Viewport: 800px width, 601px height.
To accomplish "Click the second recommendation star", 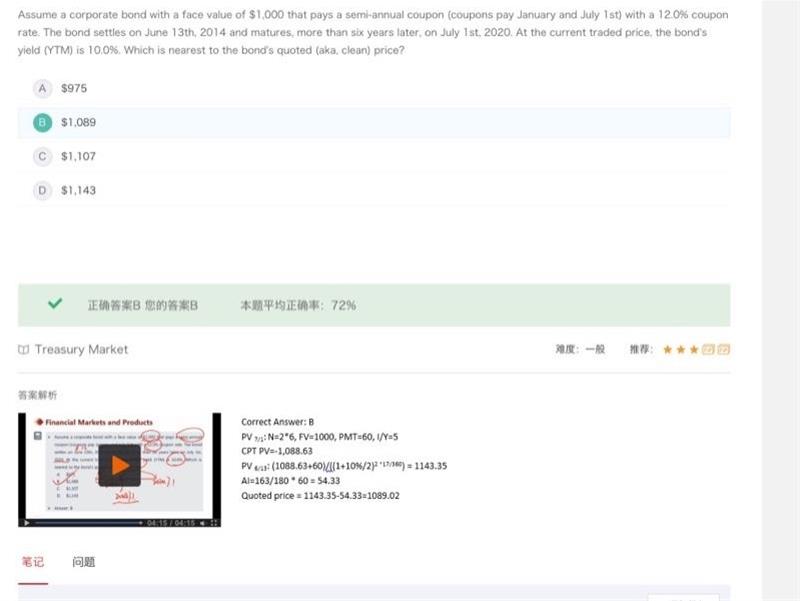I will (681, 349).
